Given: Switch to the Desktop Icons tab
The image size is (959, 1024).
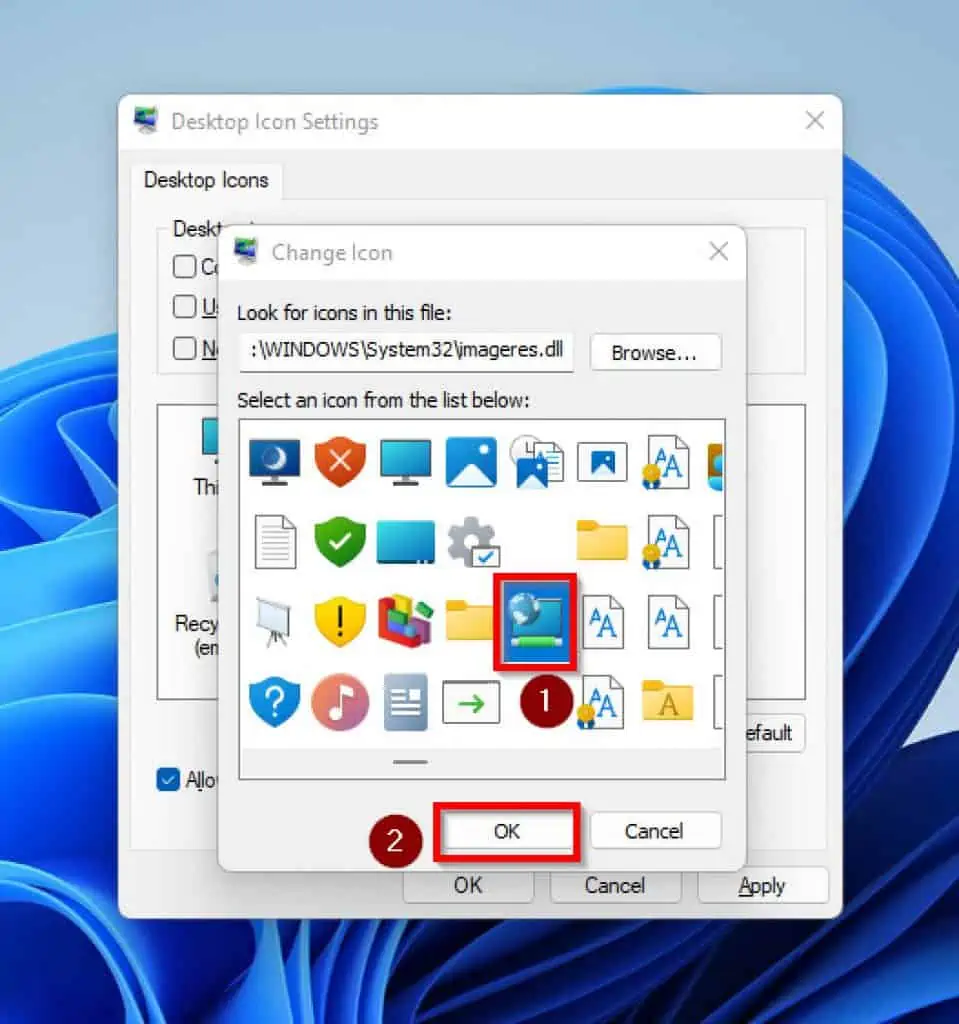Looking at the screenshot, I should point(206,180).
